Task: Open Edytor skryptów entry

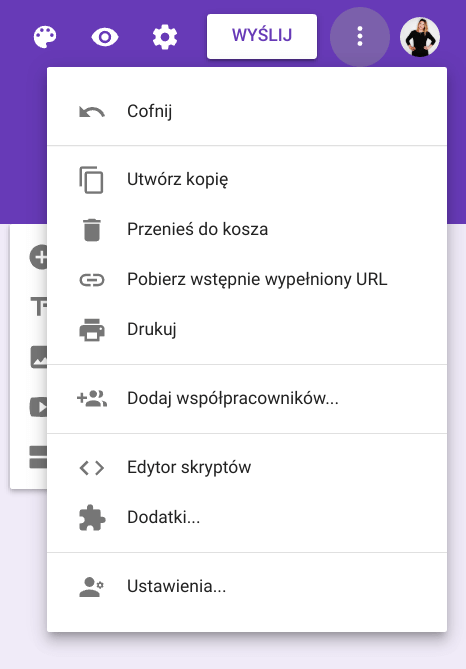Action: 247,467
